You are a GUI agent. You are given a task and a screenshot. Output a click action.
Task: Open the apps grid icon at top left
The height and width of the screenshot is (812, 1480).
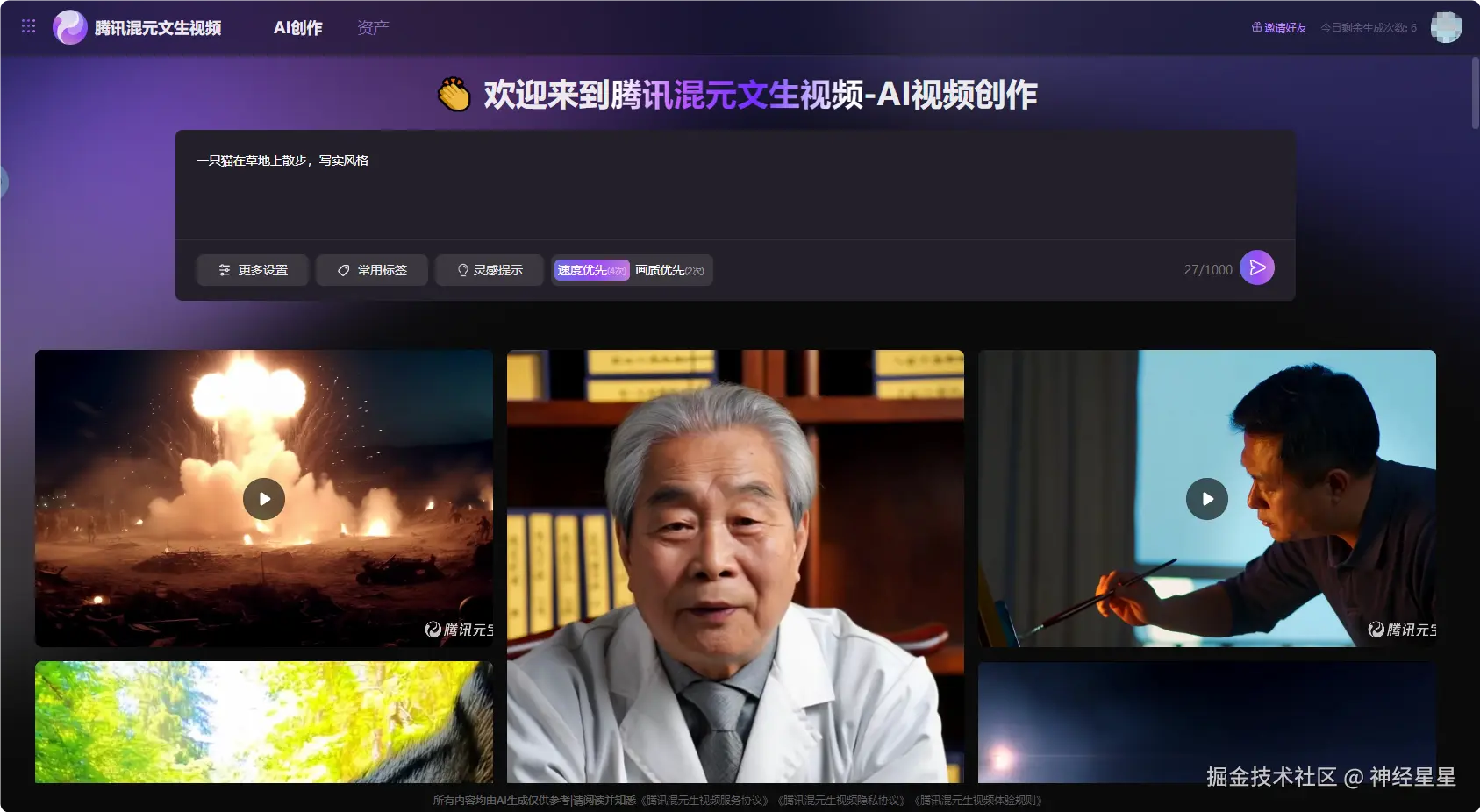(x=28, y=26)
